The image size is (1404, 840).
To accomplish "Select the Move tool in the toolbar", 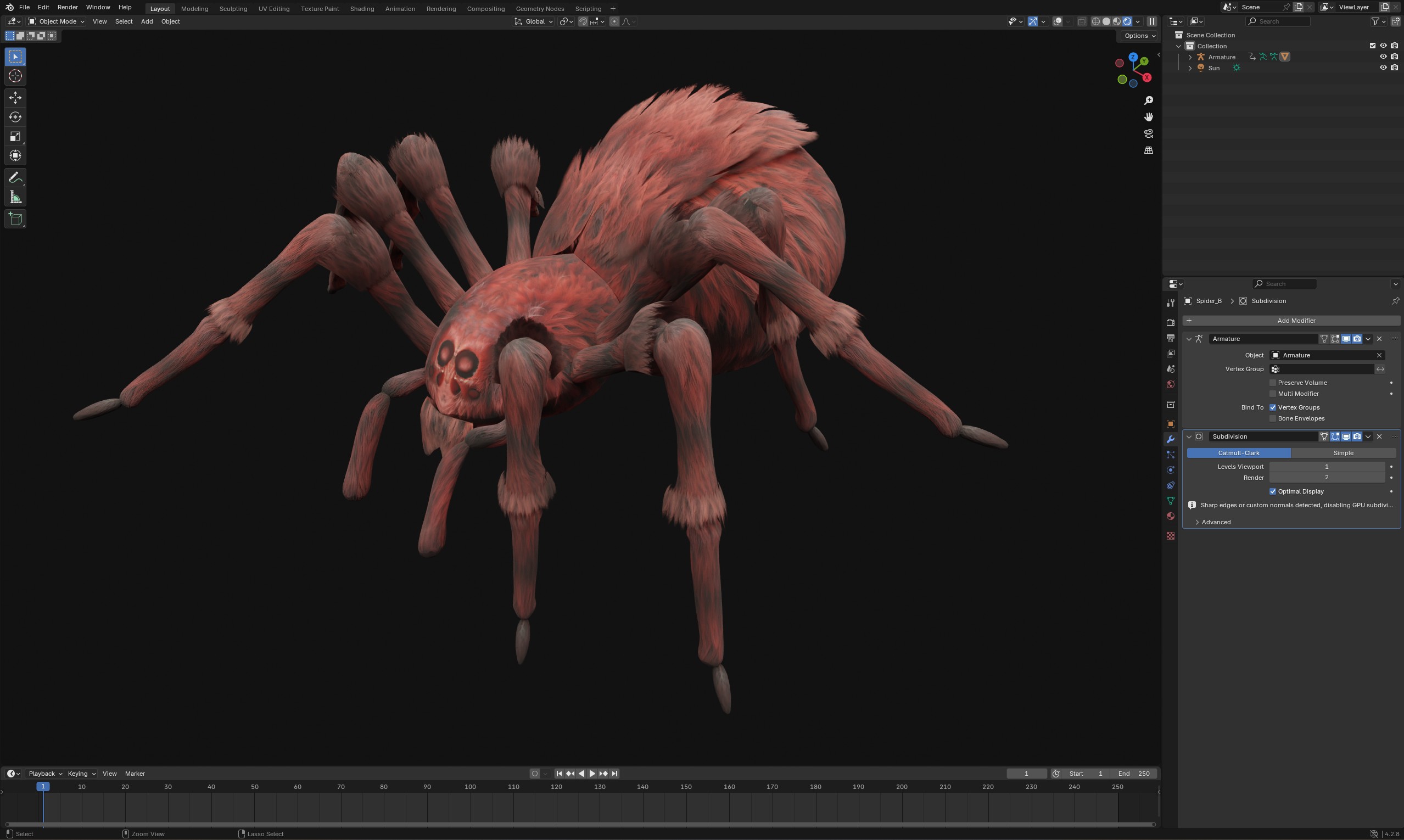I will [15, 97].
